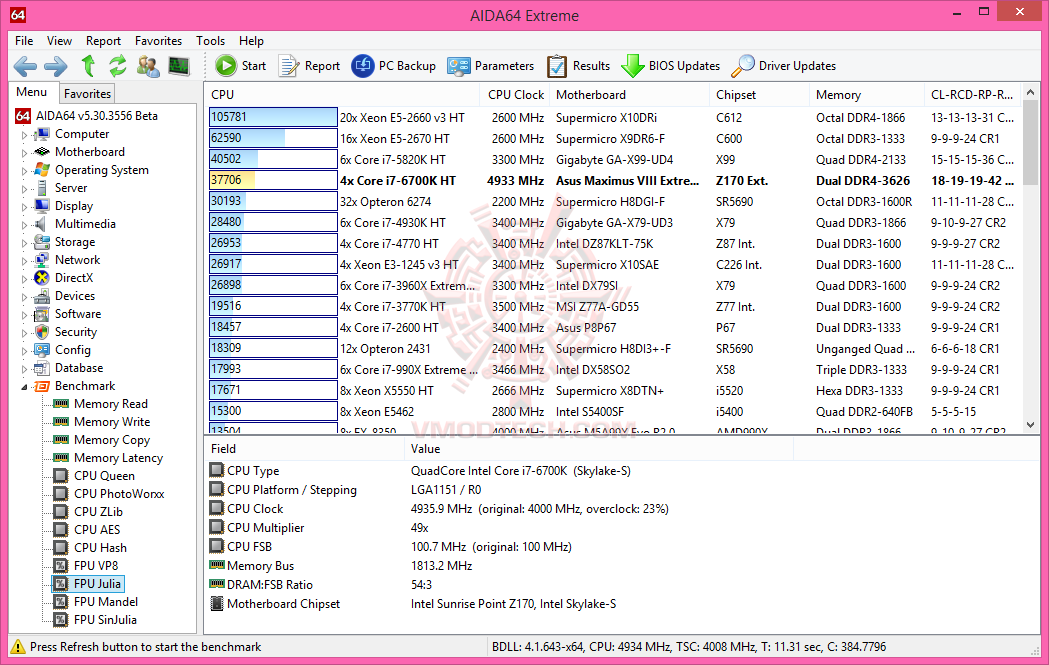Open the Help menu
The width and height of the screenshot is (1049, 665).
pyautogui.click(x=251, y=41)
